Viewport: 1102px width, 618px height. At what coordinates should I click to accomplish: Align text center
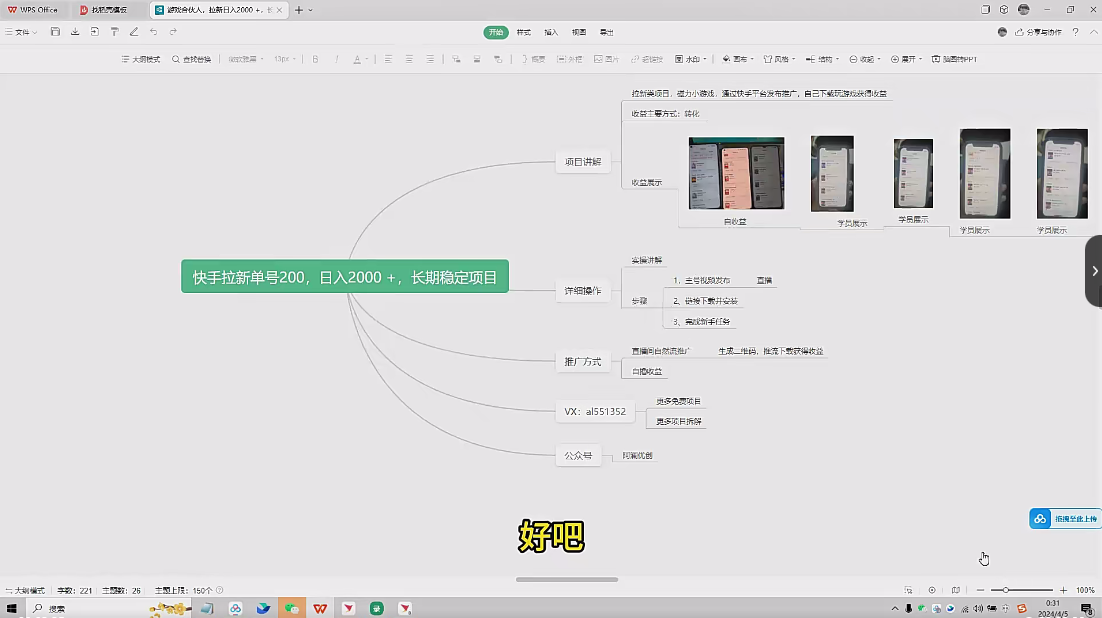click(409, 59)
